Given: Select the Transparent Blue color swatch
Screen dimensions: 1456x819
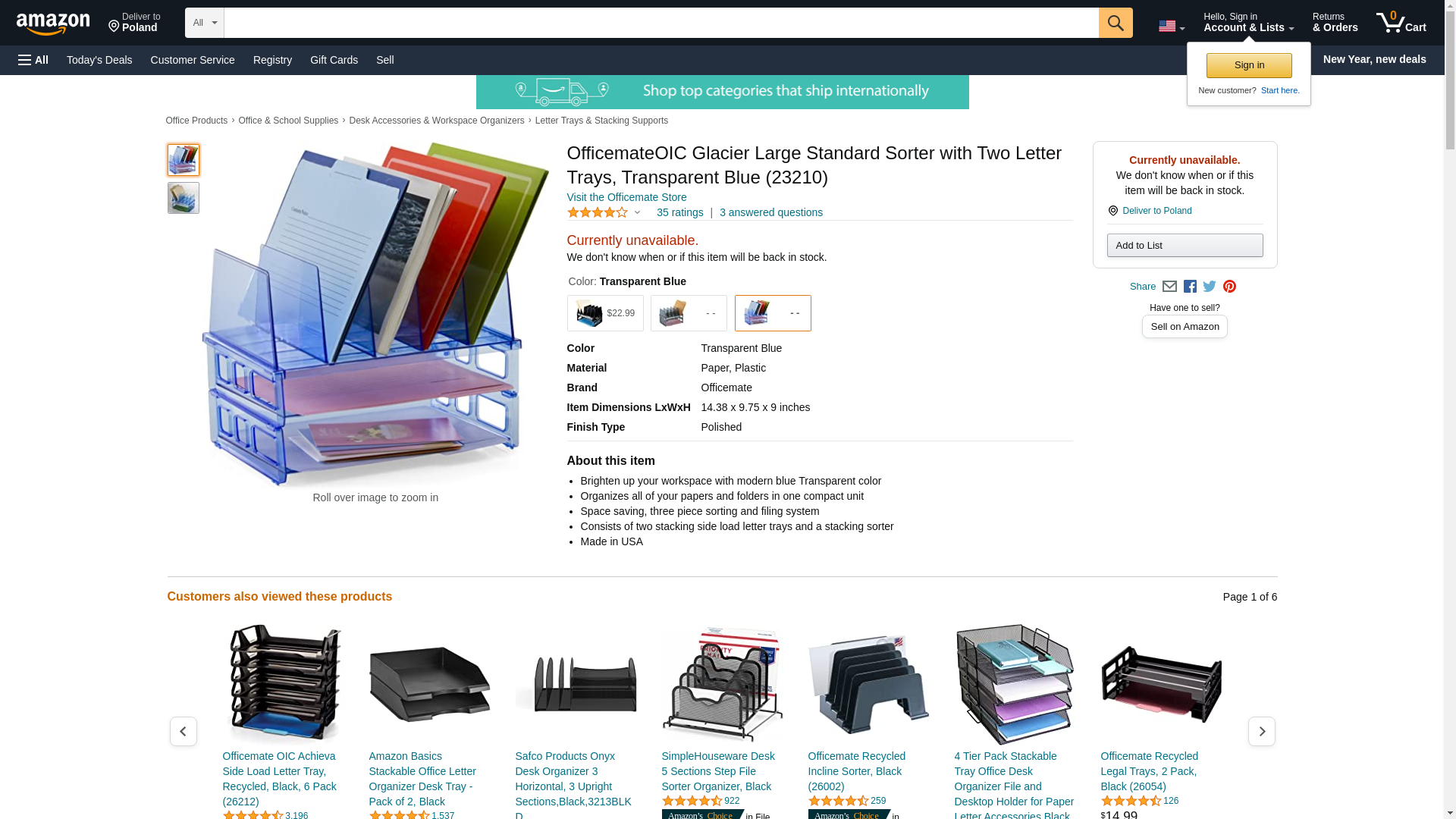Looking at the screenshot, I should (773, 313).
